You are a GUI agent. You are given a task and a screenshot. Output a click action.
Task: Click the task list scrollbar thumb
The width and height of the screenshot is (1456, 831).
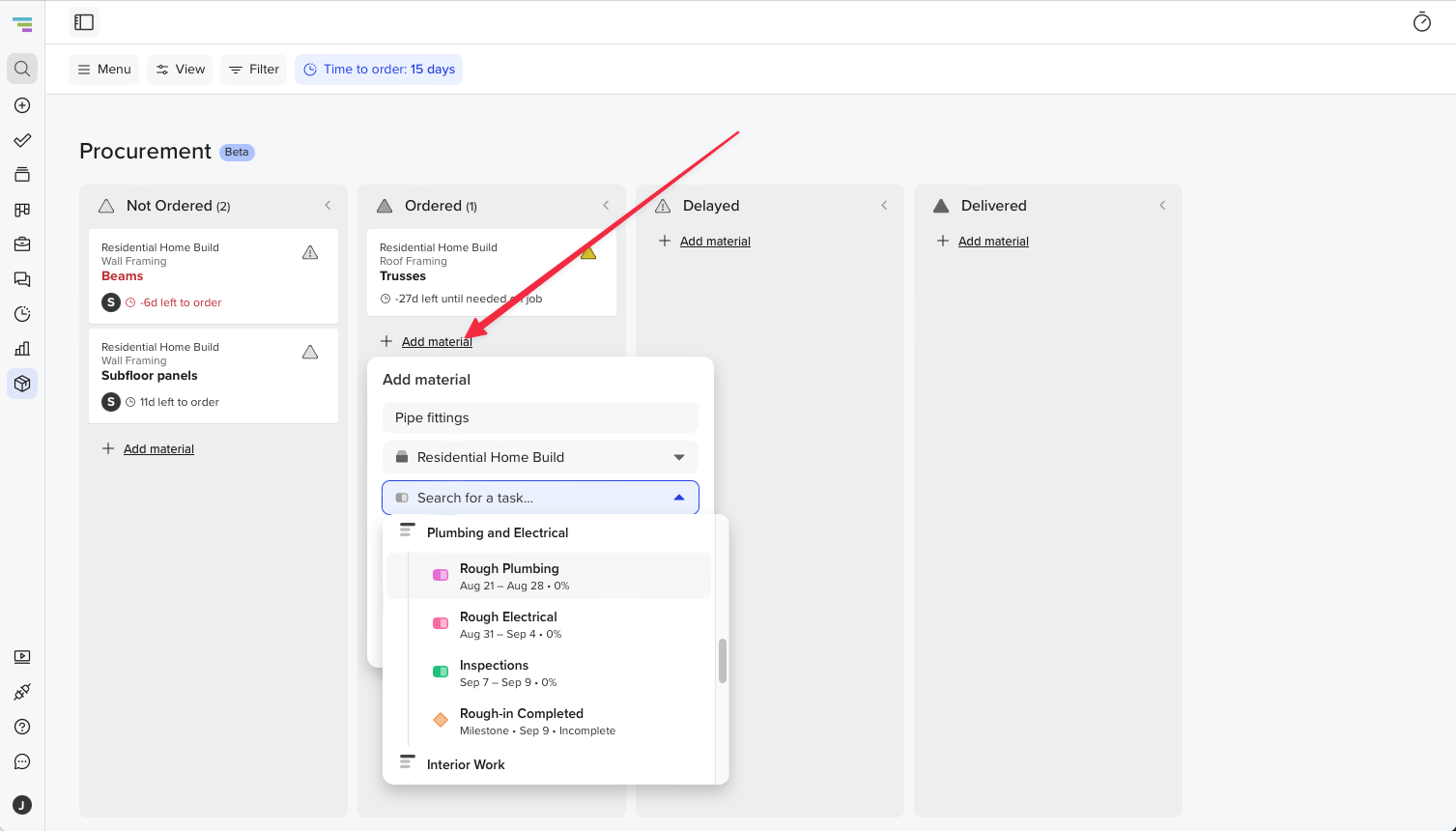pos(722,661)
